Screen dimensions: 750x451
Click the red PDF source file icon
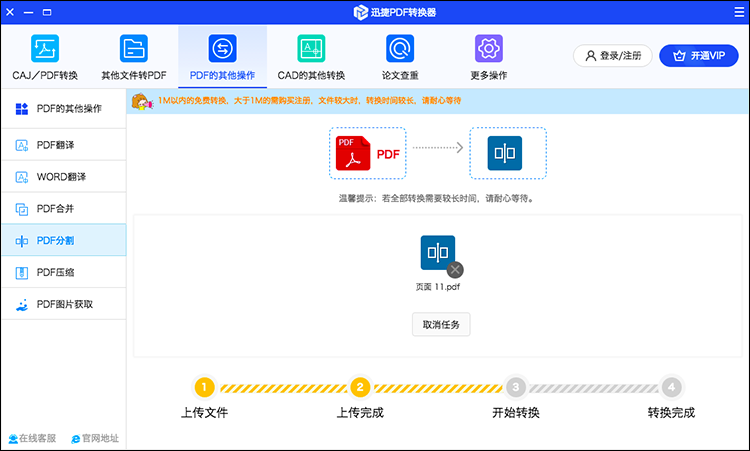pos(353,153)
